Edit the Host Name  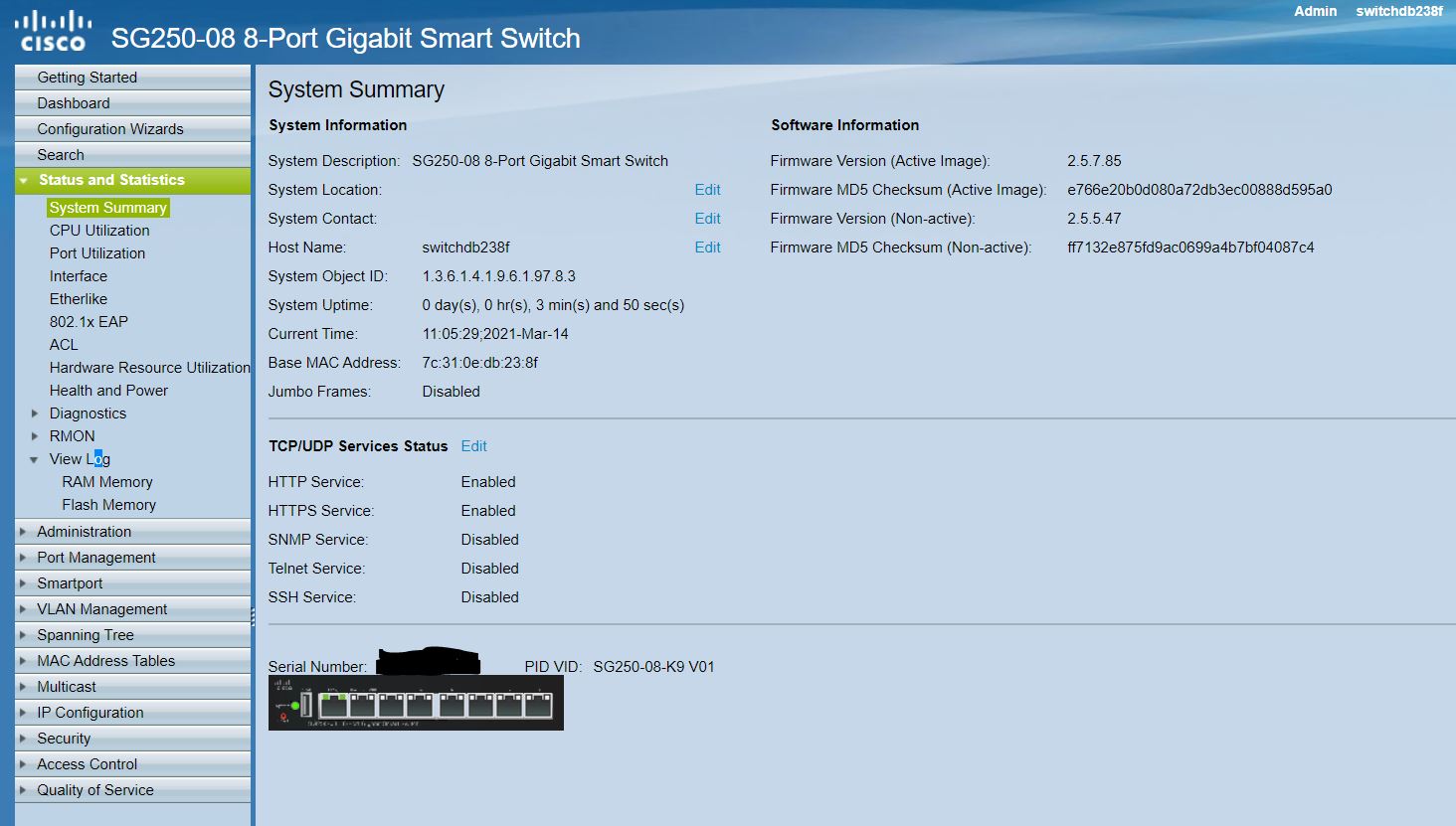[x=708, y=248]
